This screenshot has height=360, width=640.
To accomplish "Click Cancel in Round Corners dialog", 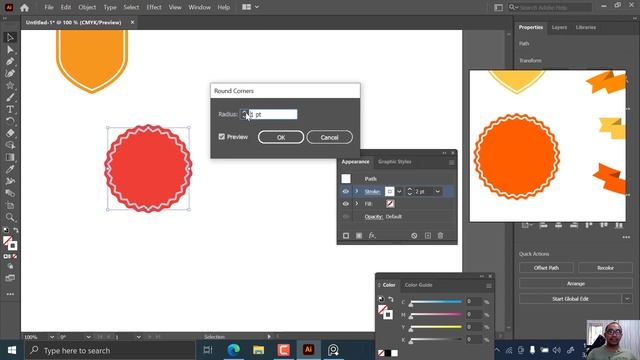I will pyautogui.click(x=329, y=137).
